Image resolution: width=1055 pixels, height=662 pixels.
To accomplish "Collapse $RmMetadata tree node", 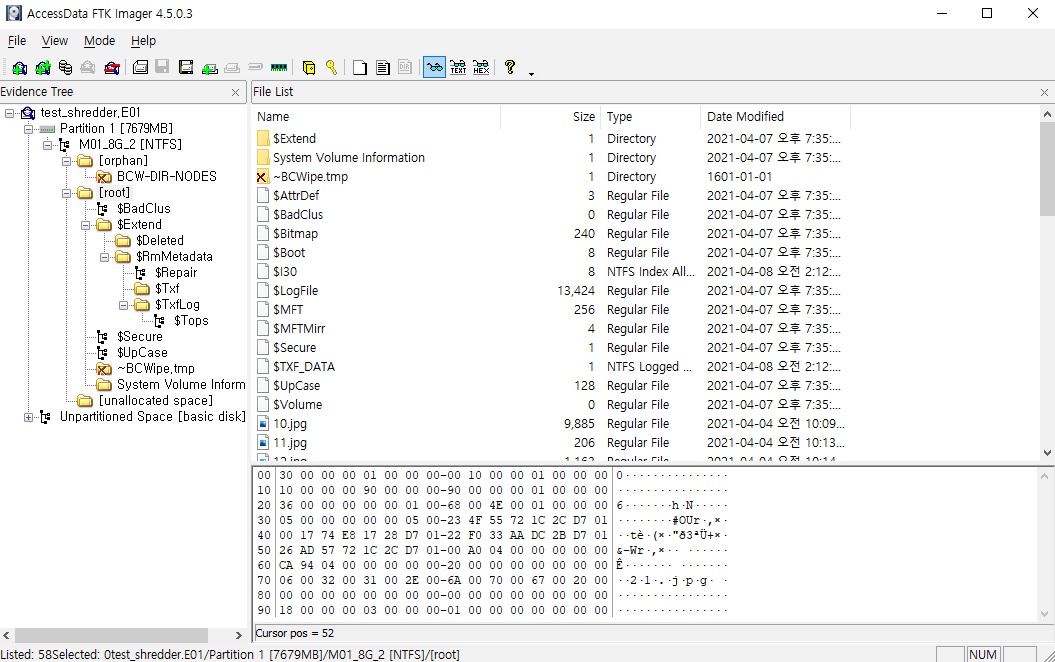I will pyautogui.click(x=104, y=257).
